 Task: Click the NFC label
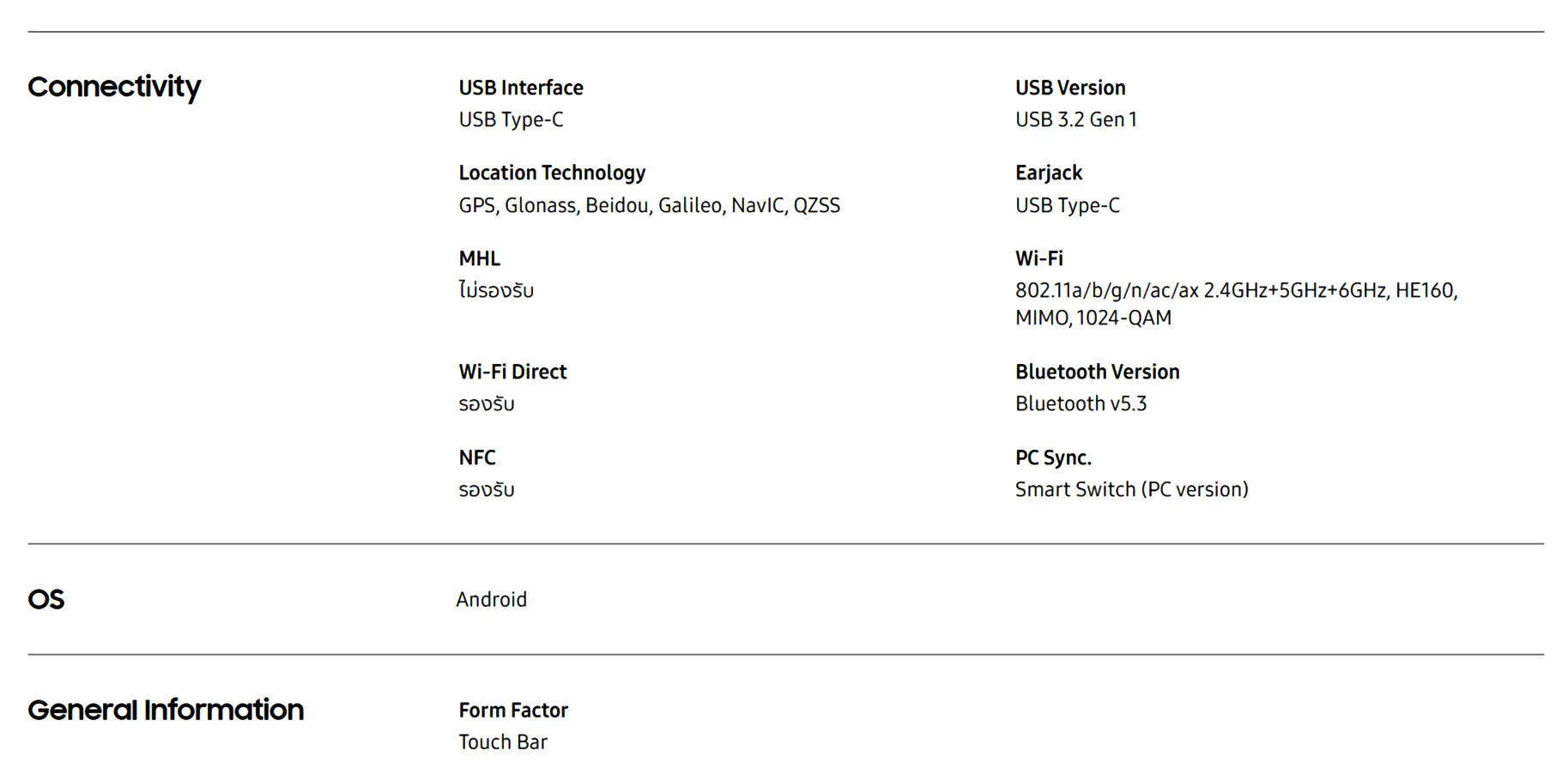[476, 457]
